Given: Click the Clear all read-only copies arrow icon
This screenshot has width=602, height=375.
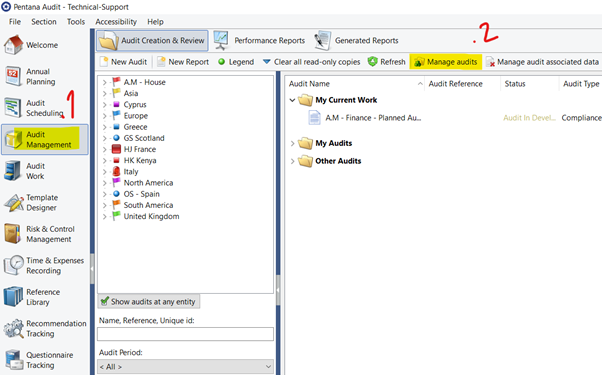Looking at the screenshot, I should tap(267, 61).
